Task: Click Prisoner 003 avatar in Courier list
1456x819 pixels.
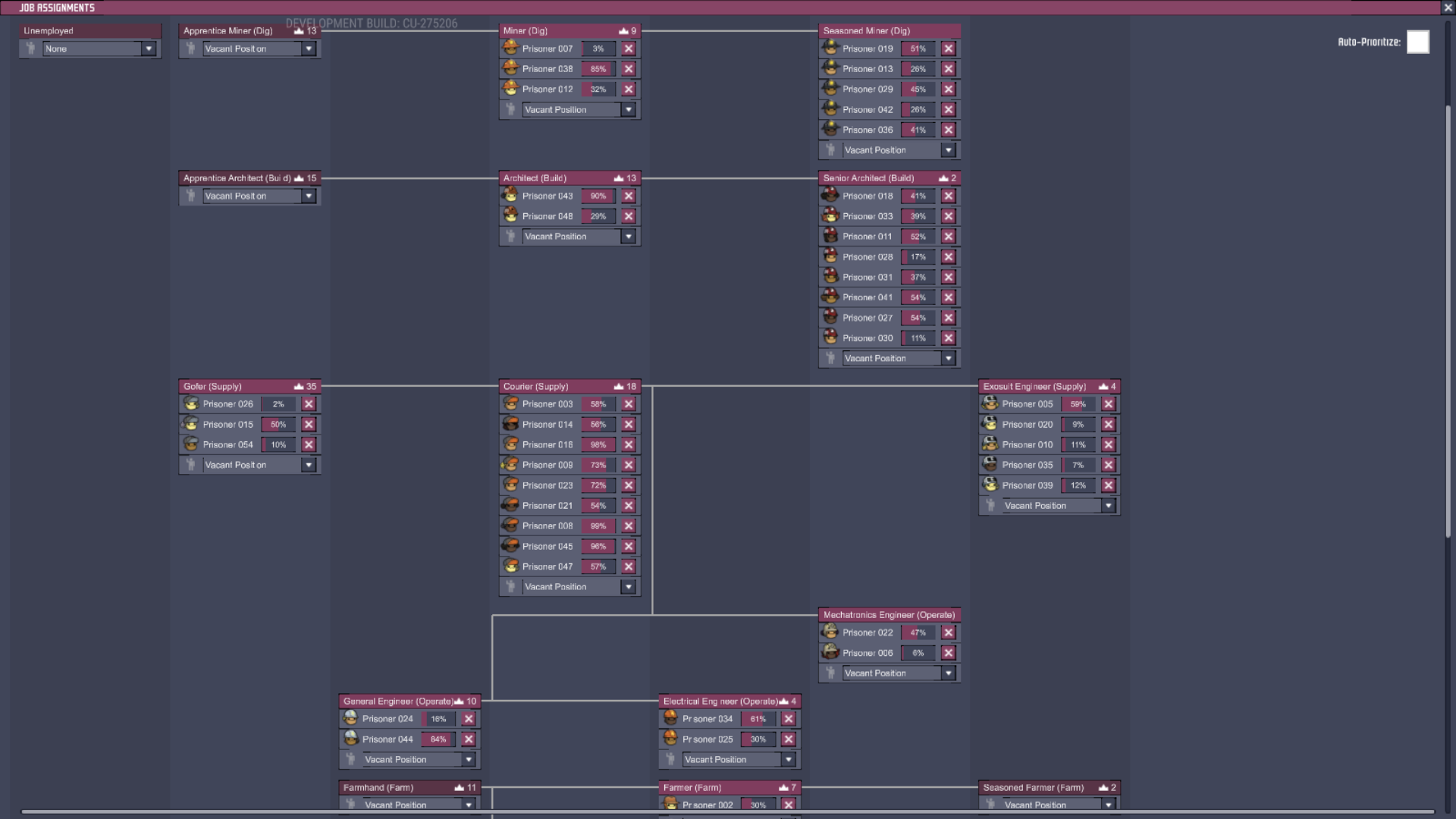Action: [x=510, y=404]
